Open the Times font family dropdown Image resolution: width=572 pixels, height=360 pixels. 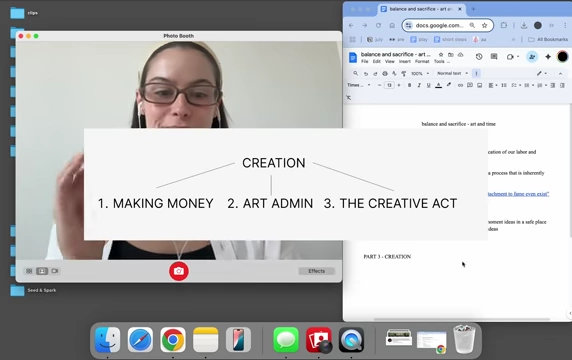359,85
